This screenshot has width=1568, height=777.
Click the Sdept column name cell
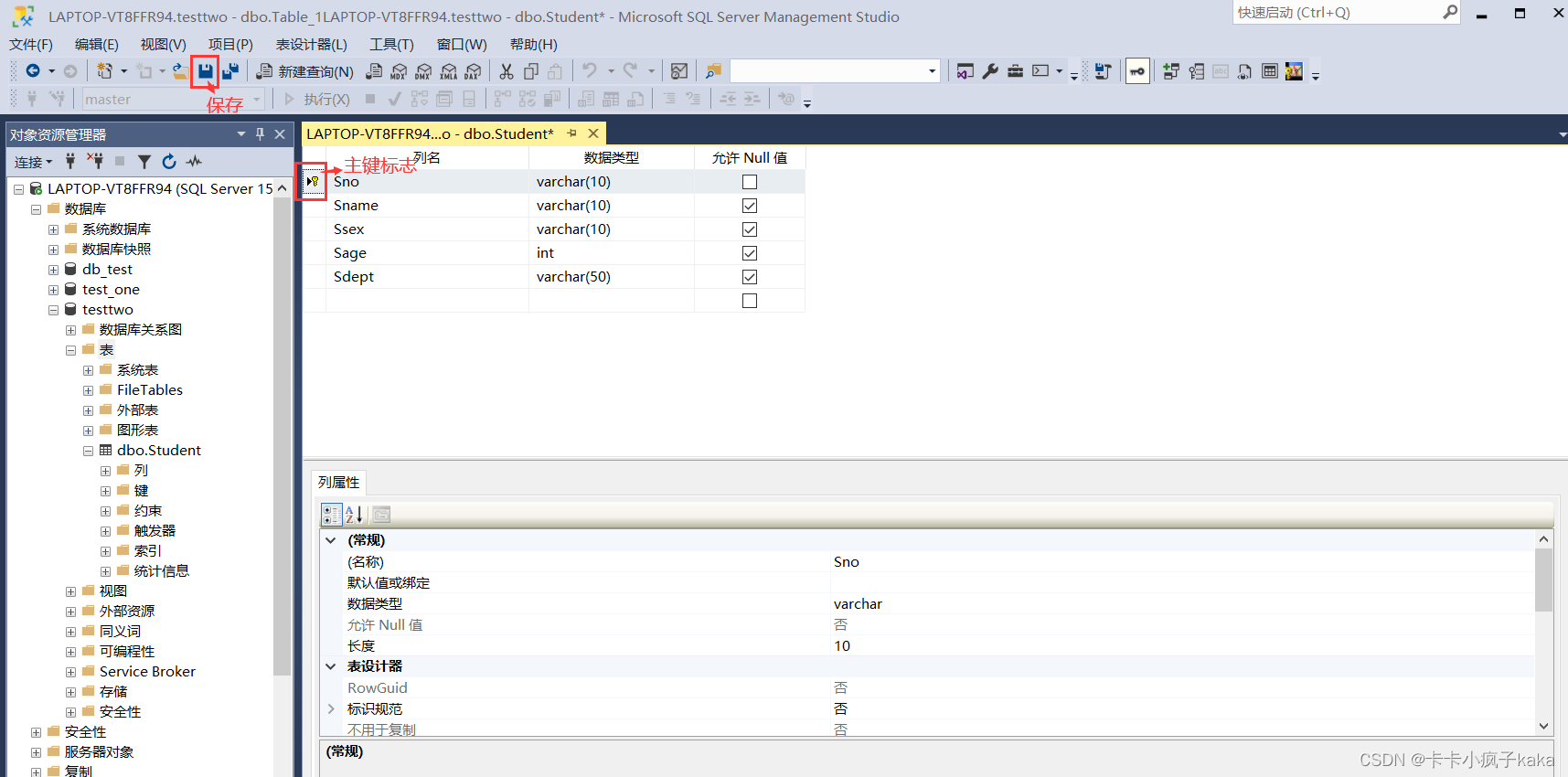(x=427, y=277)
